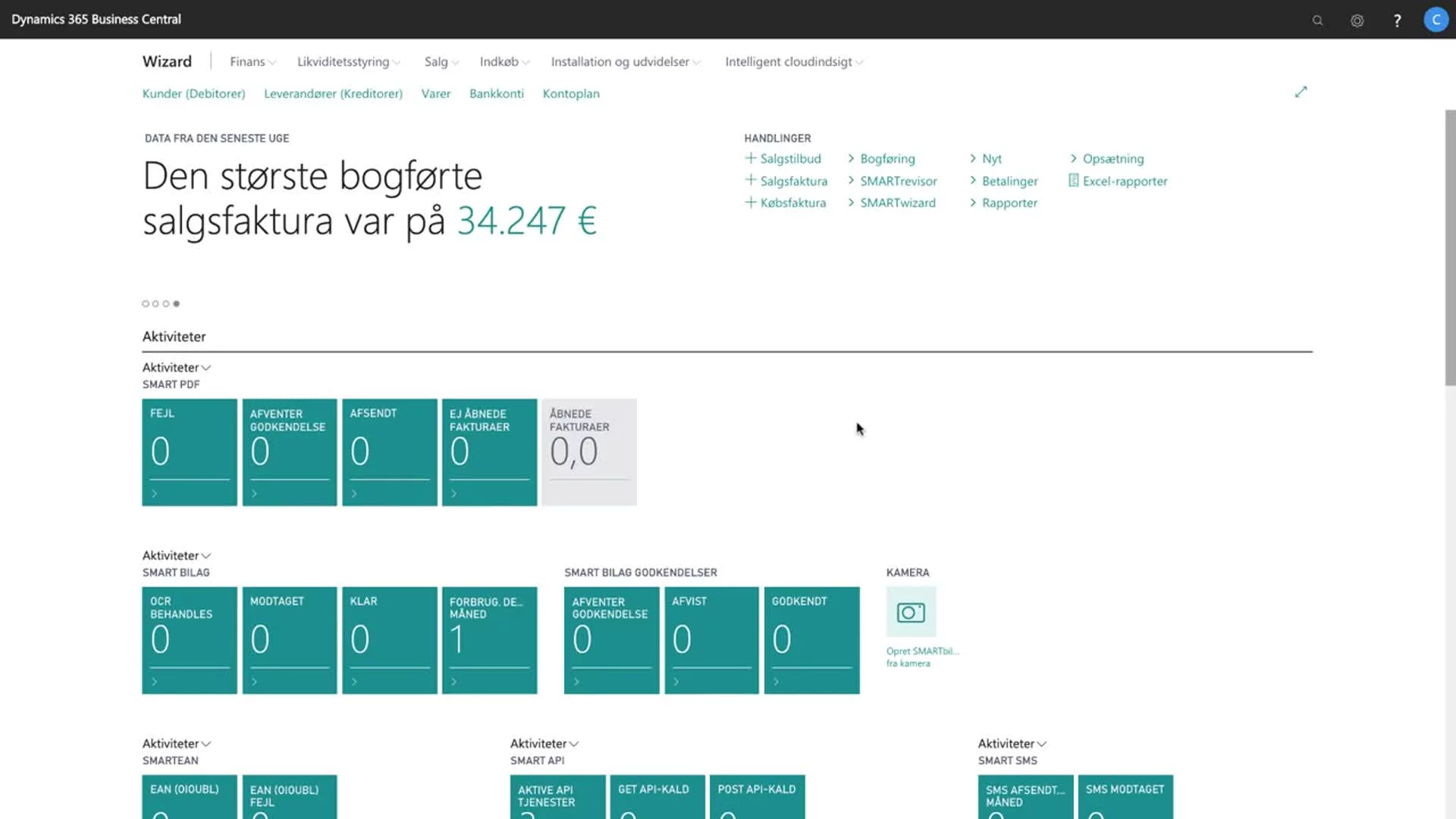This screenshot has height=819, width=1456.
Task: Open the user account avatar C
Action: 1436,20
